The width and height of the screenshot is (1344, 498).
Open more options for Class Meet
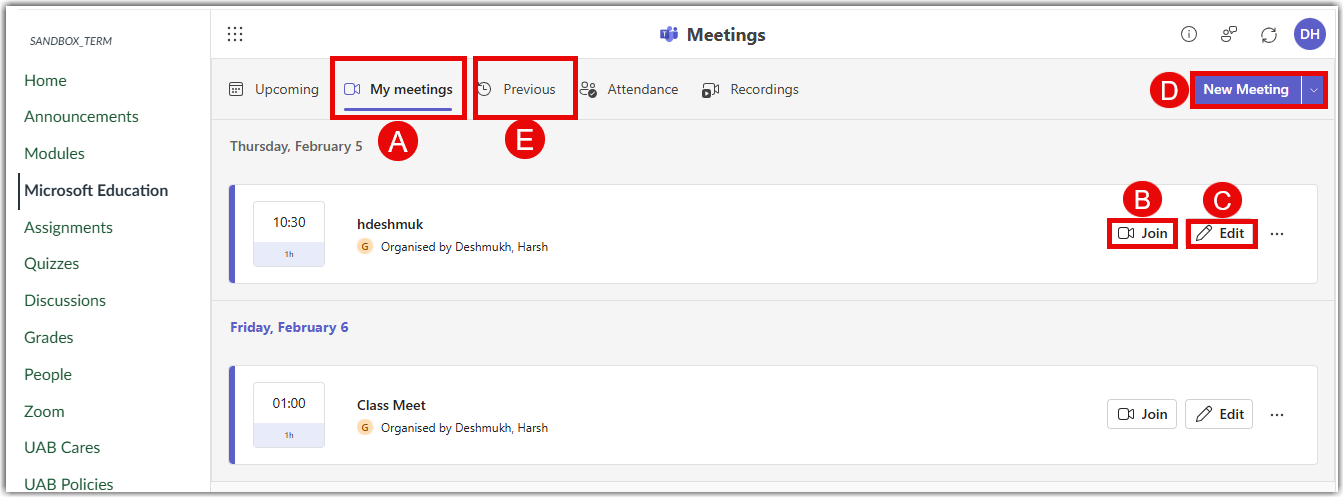1277,415
